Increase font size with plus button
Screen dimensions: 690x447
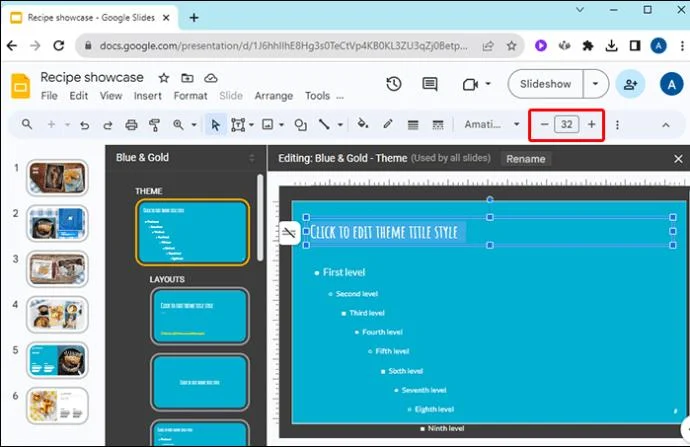tap(591, 125)
